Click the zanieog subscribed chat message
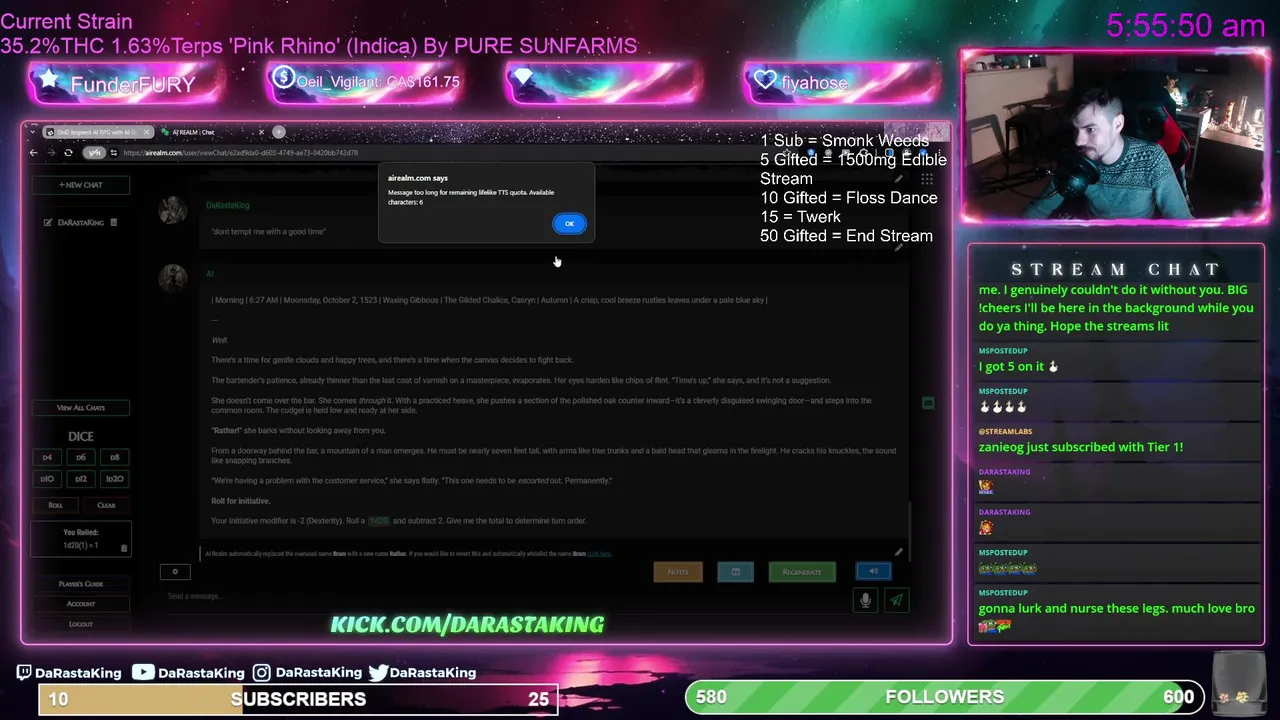Viewport: 1280px width, 720px height. [1081, 447]
